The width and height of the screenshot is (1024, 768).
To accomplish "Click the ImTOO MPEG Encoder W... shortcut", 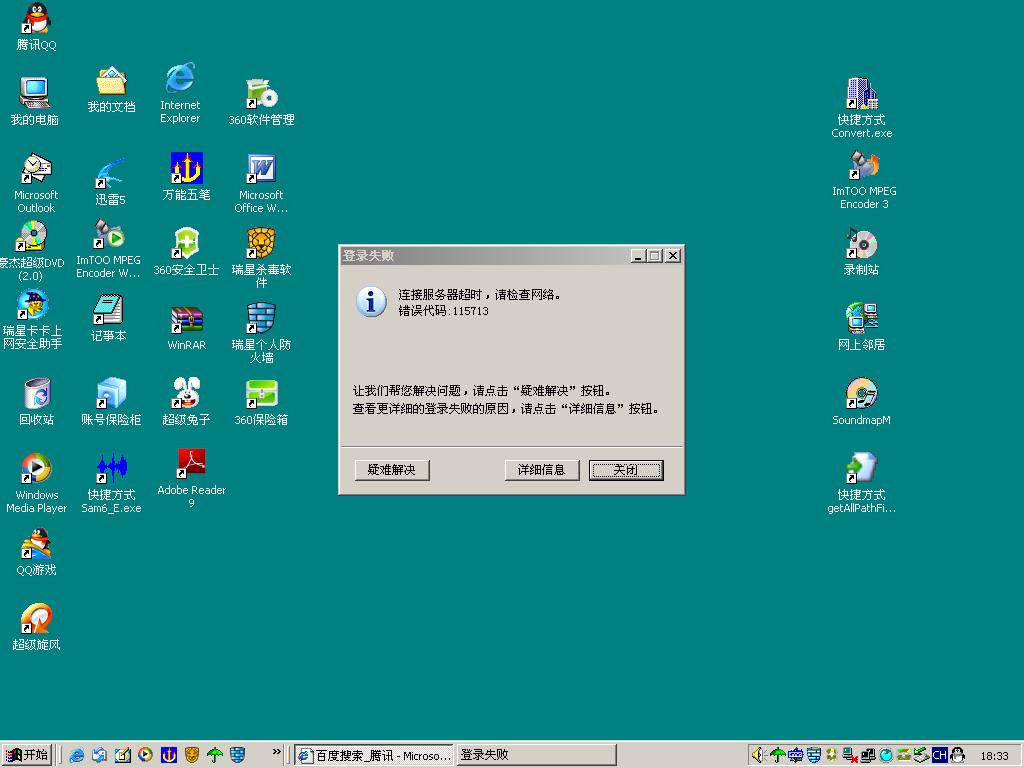I will click(x=108, y=248).
